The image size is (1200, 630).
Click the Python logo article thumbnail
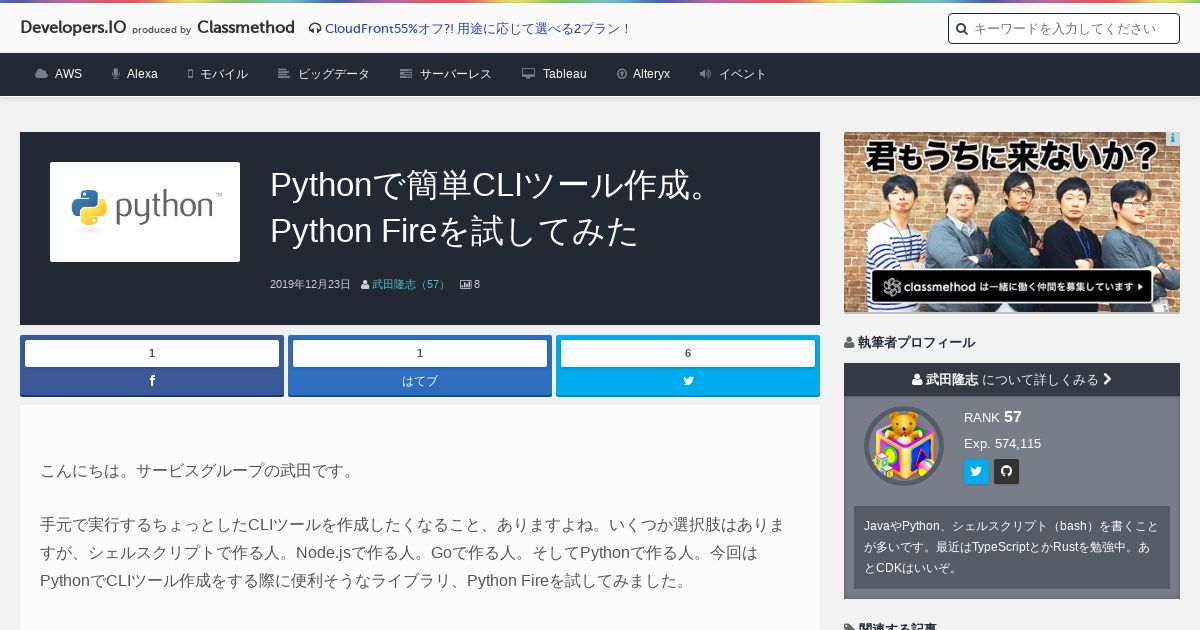click(145, 212)
